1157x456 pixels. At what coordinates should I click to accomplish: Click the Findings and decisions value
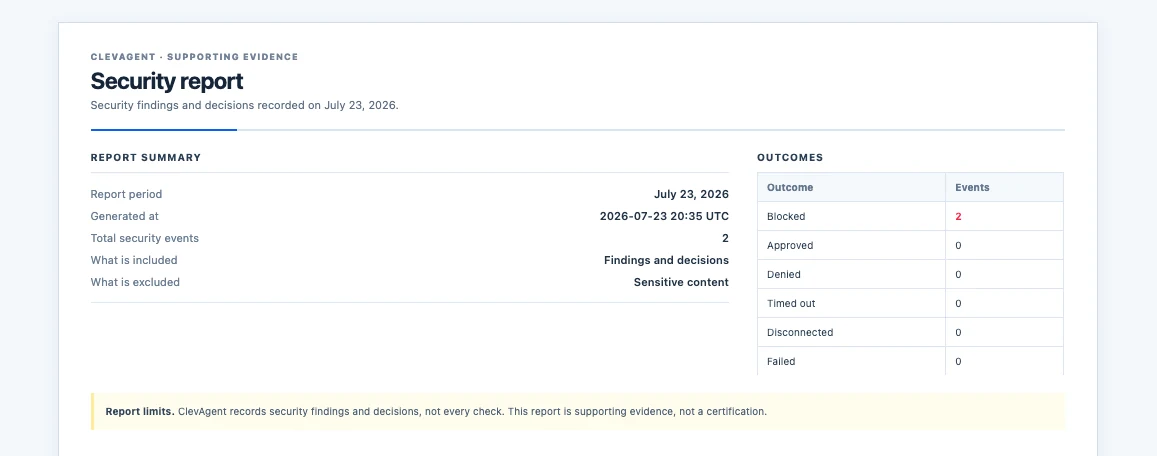[x=666, y=260]
